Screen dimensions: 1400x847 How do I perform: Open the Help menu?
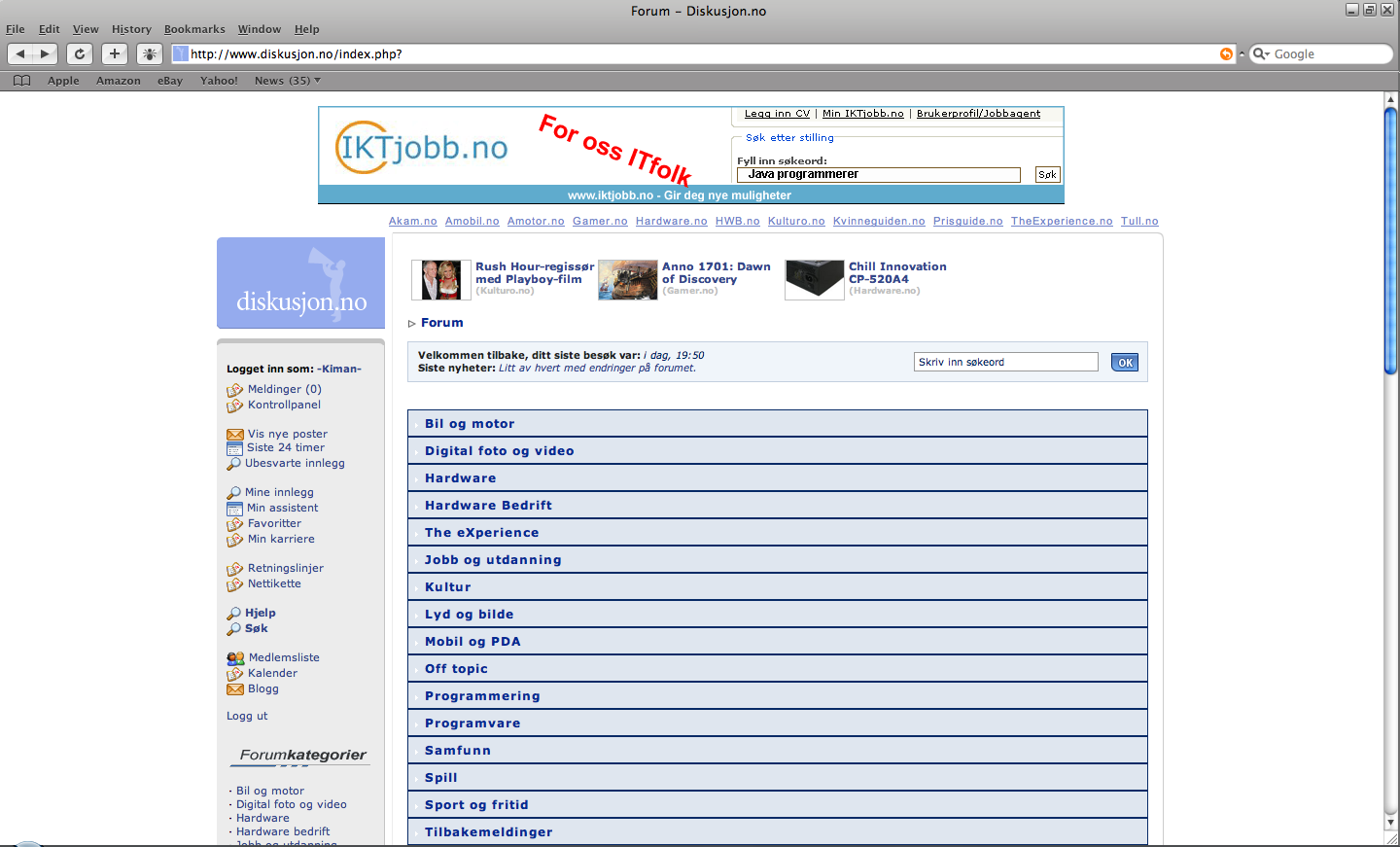coord(307,29)
